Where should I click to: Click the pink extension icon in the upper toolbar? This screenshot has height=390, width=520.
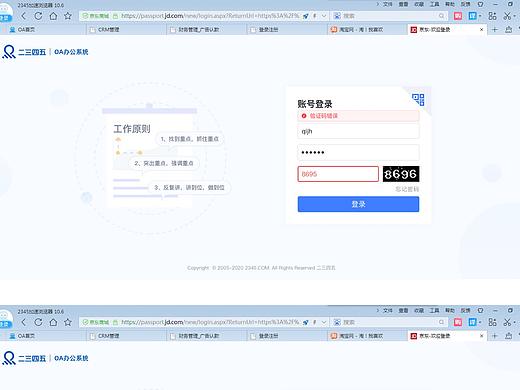click(458, 16)
